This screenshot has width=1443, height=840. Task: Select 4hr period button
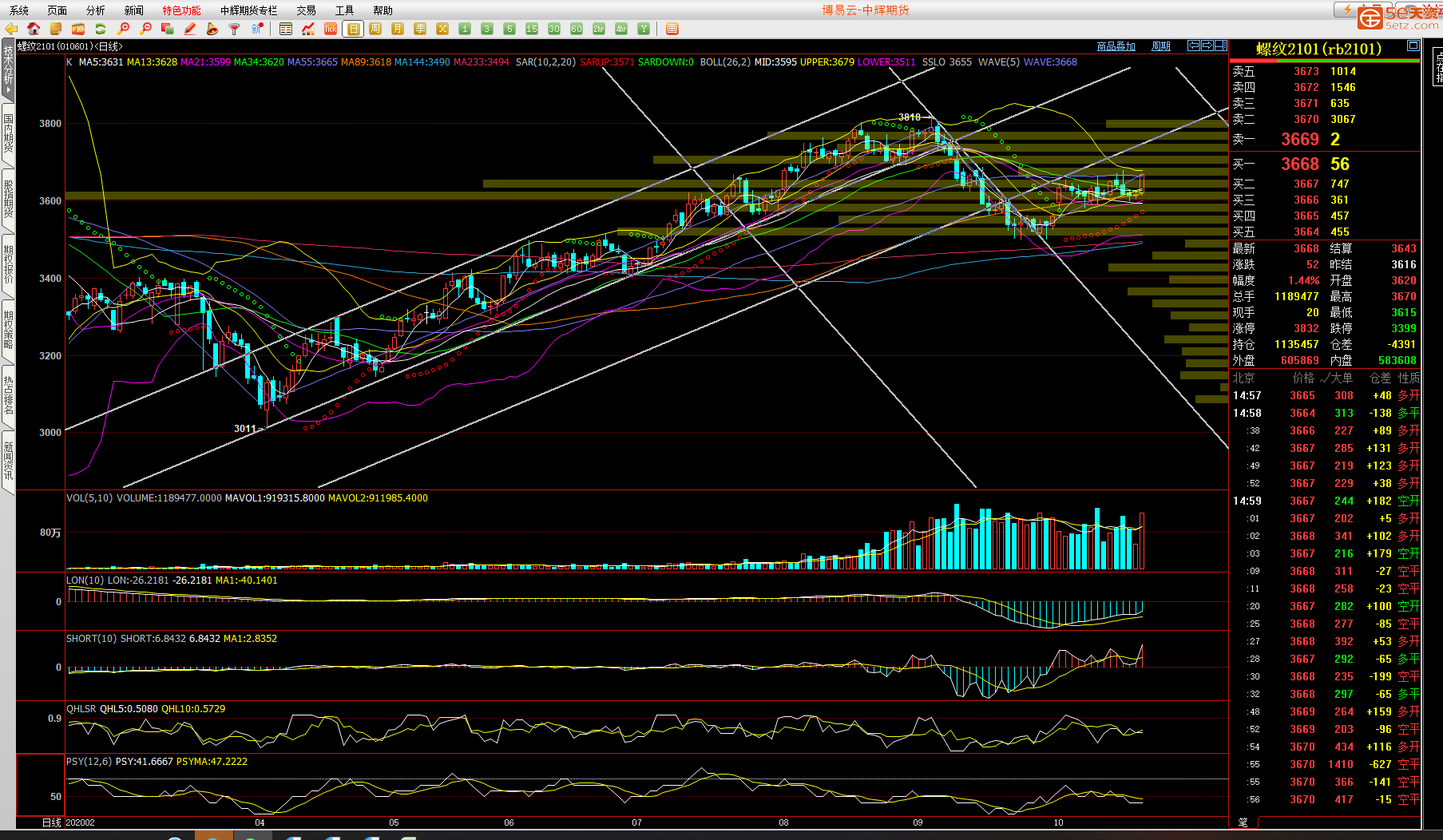[621, 29]
